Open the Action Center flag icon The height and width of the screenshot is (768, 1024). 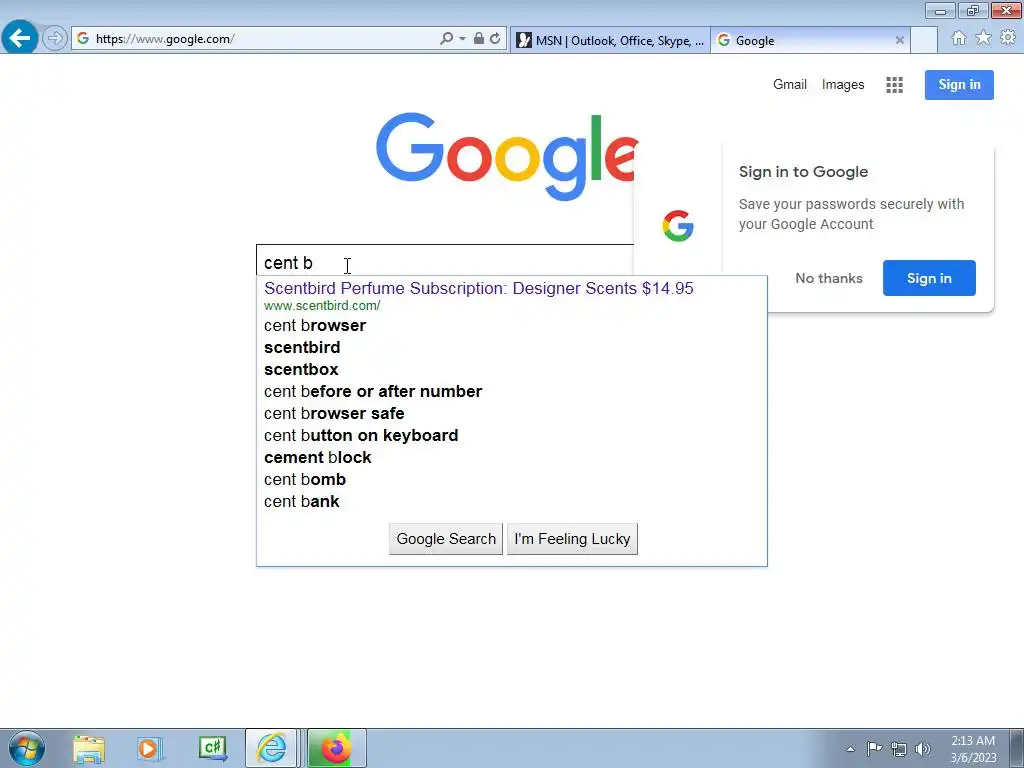tap(874, 749)
